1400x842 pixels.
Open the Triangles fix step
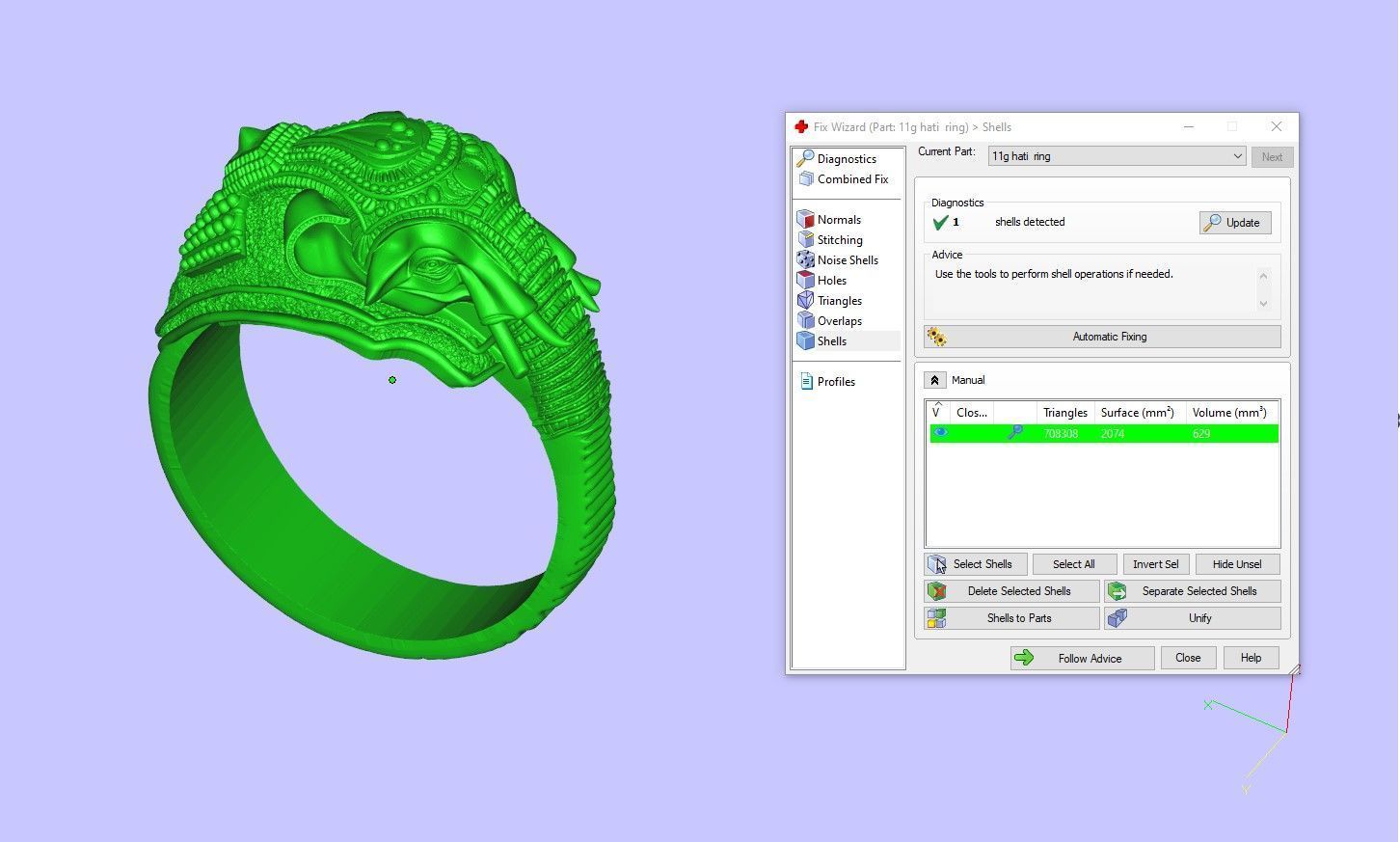(x=830, y=300)
